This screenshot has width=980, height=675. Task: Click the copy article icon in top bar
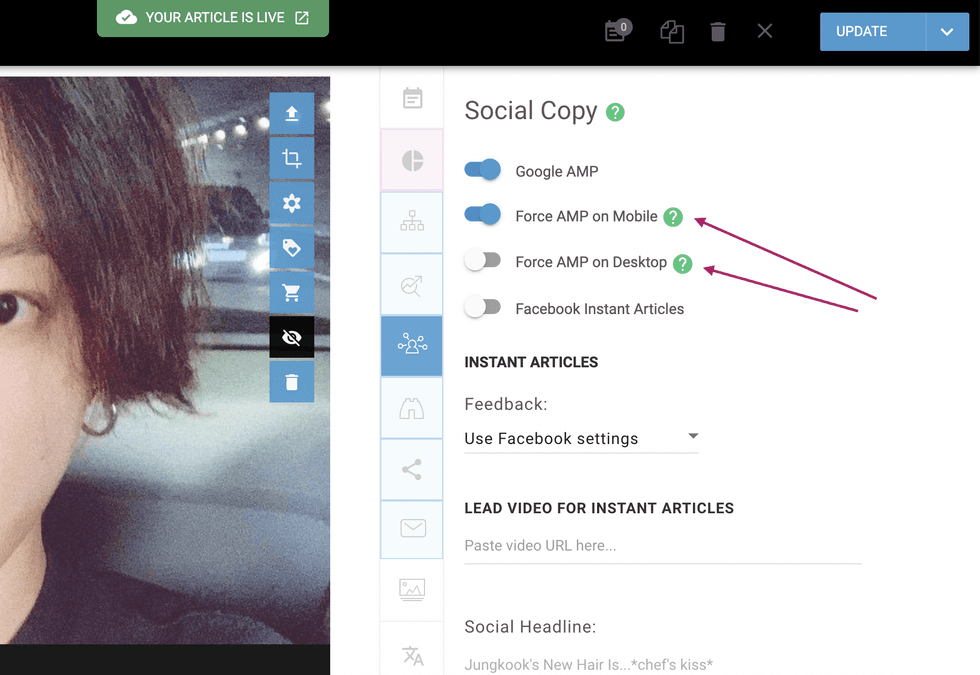click(x=671, y=32)
